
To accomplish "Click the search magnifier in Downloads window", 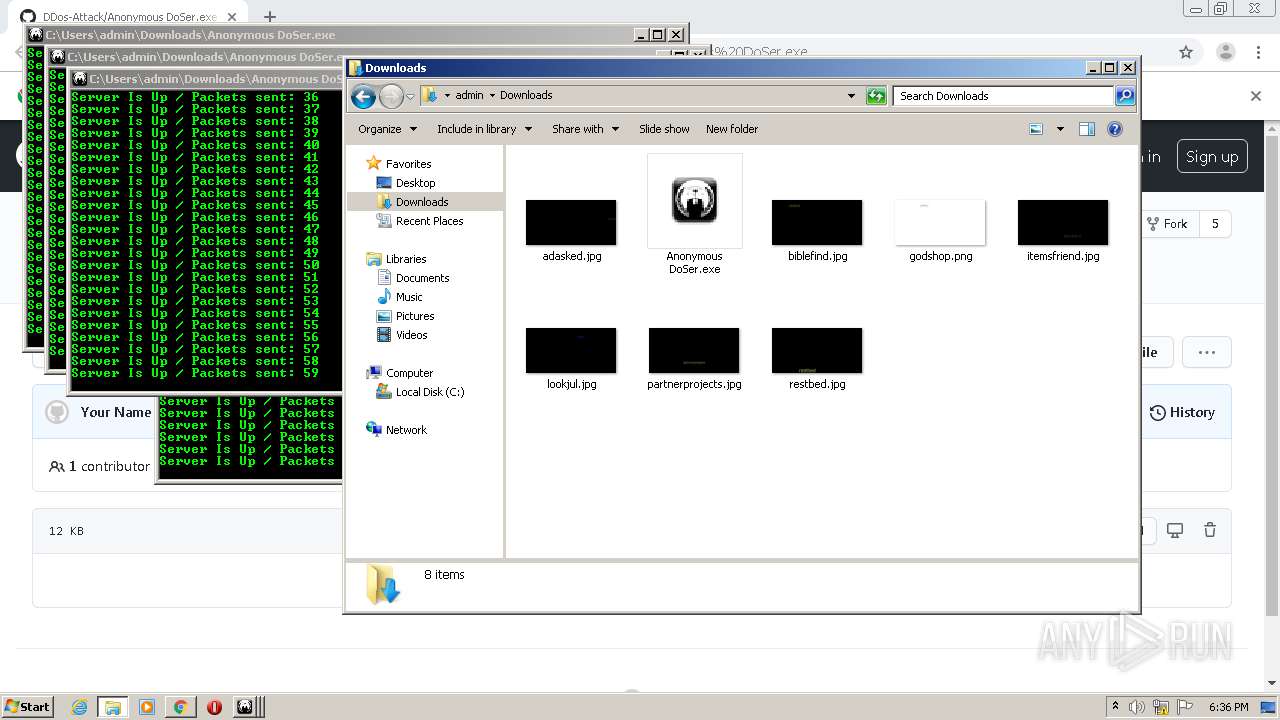I will (x=1125, y=96).
